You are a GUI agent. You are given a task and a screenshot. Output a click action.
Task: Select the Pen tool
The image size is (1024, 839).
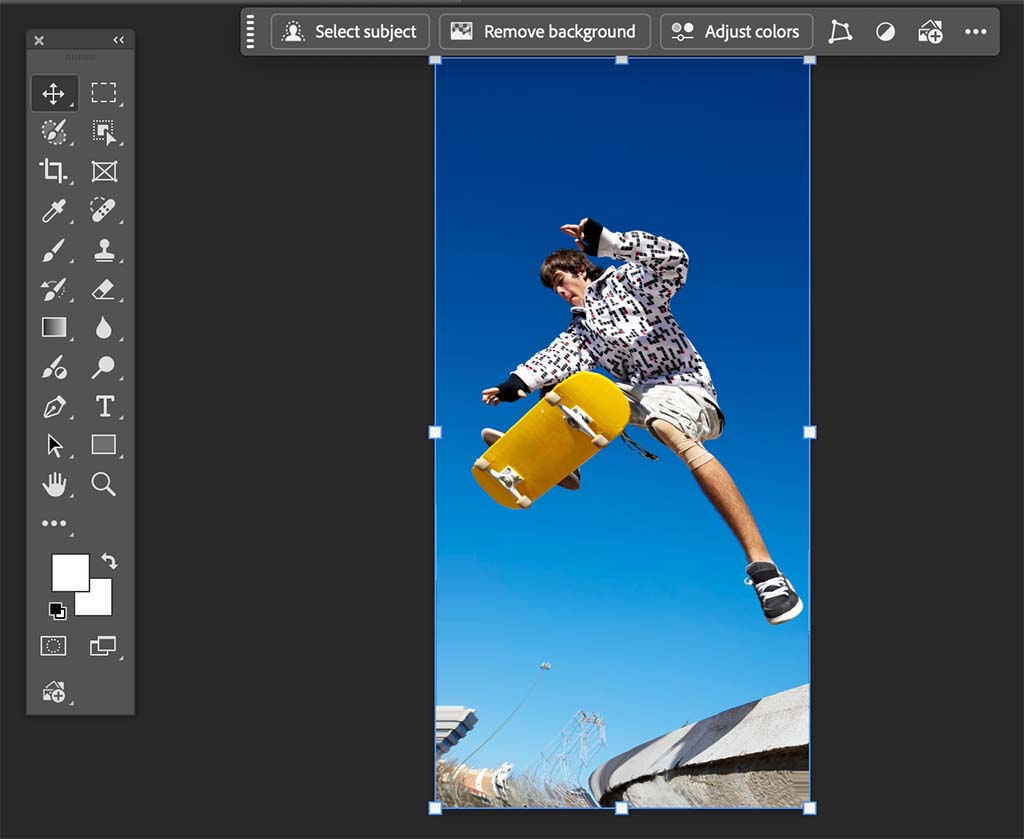(54, 406)
